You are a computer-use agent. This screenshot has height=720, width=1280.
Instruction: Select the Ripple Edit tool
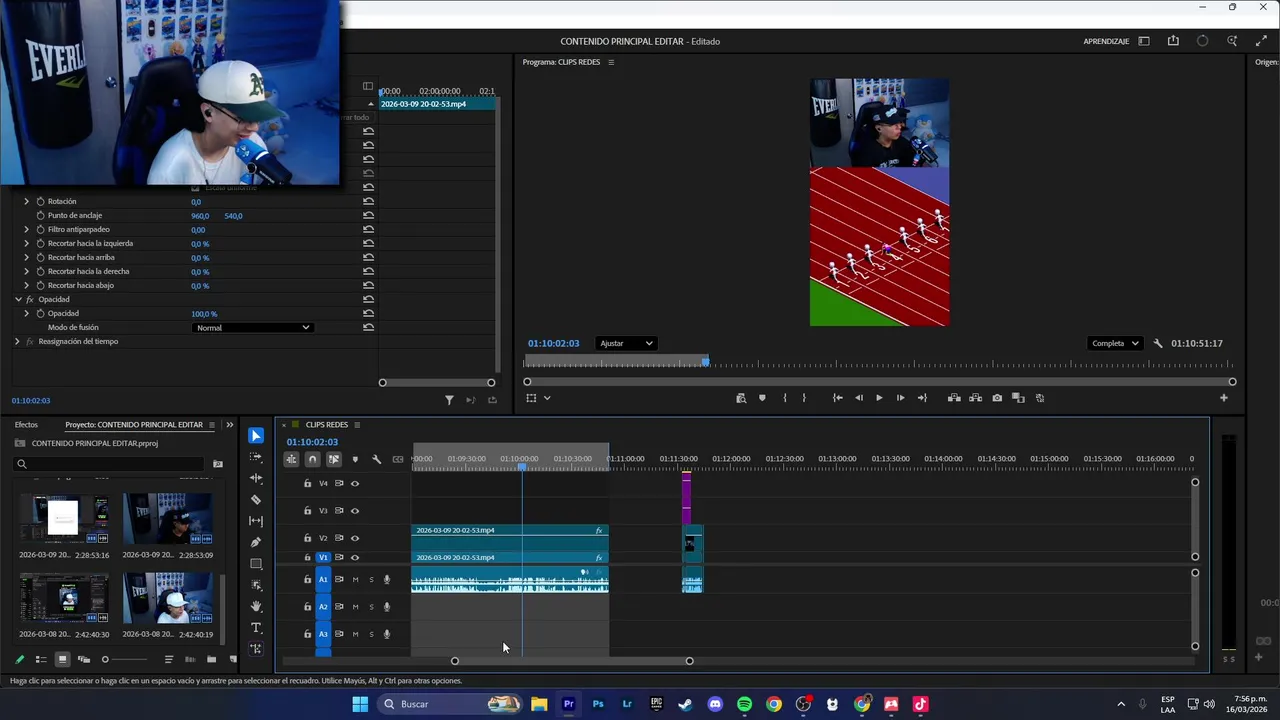coord(256,478)
